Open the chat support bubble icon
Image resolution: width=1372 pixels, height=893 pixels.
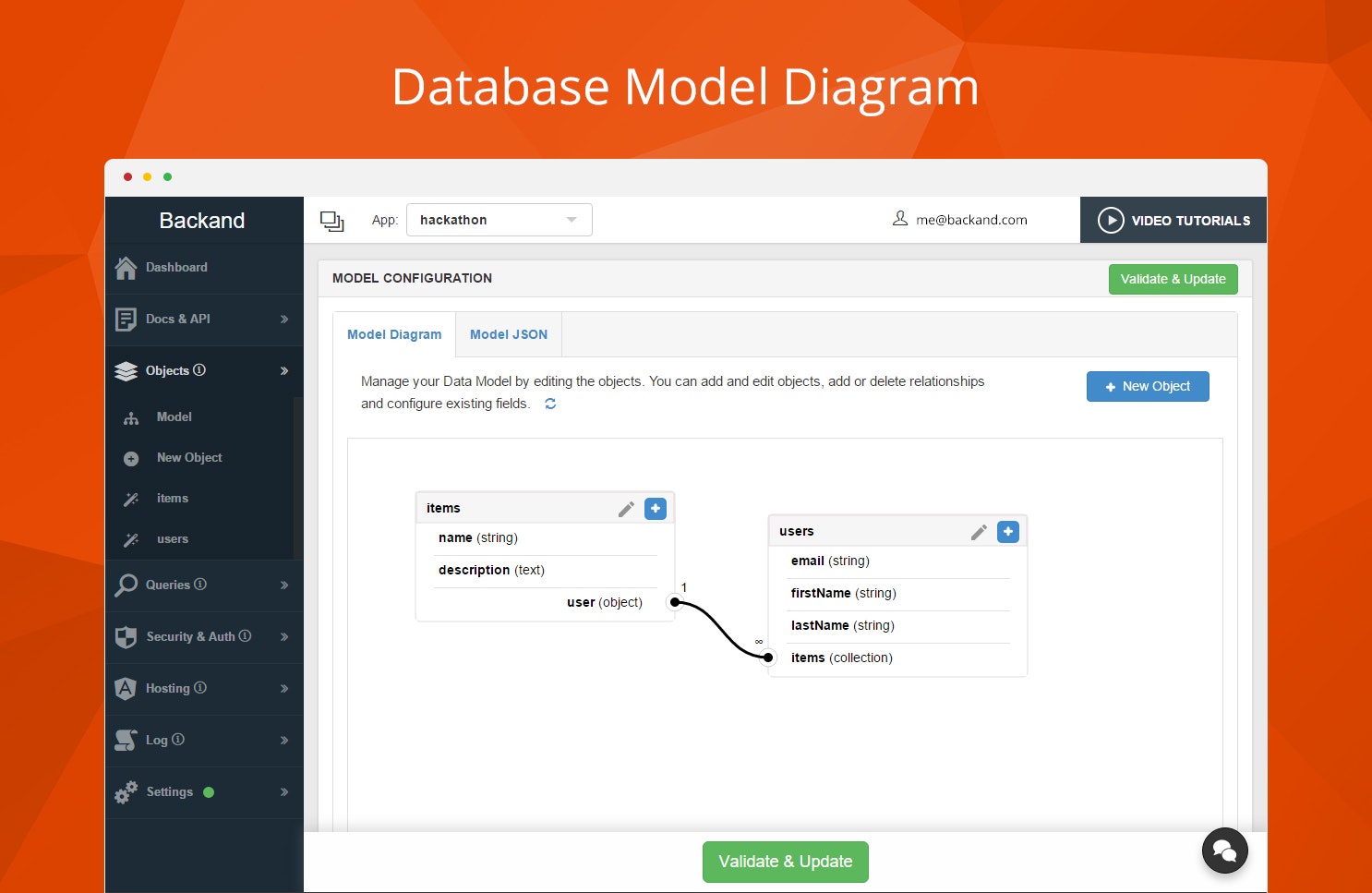pyautogui.click(x=1225, y=851)
